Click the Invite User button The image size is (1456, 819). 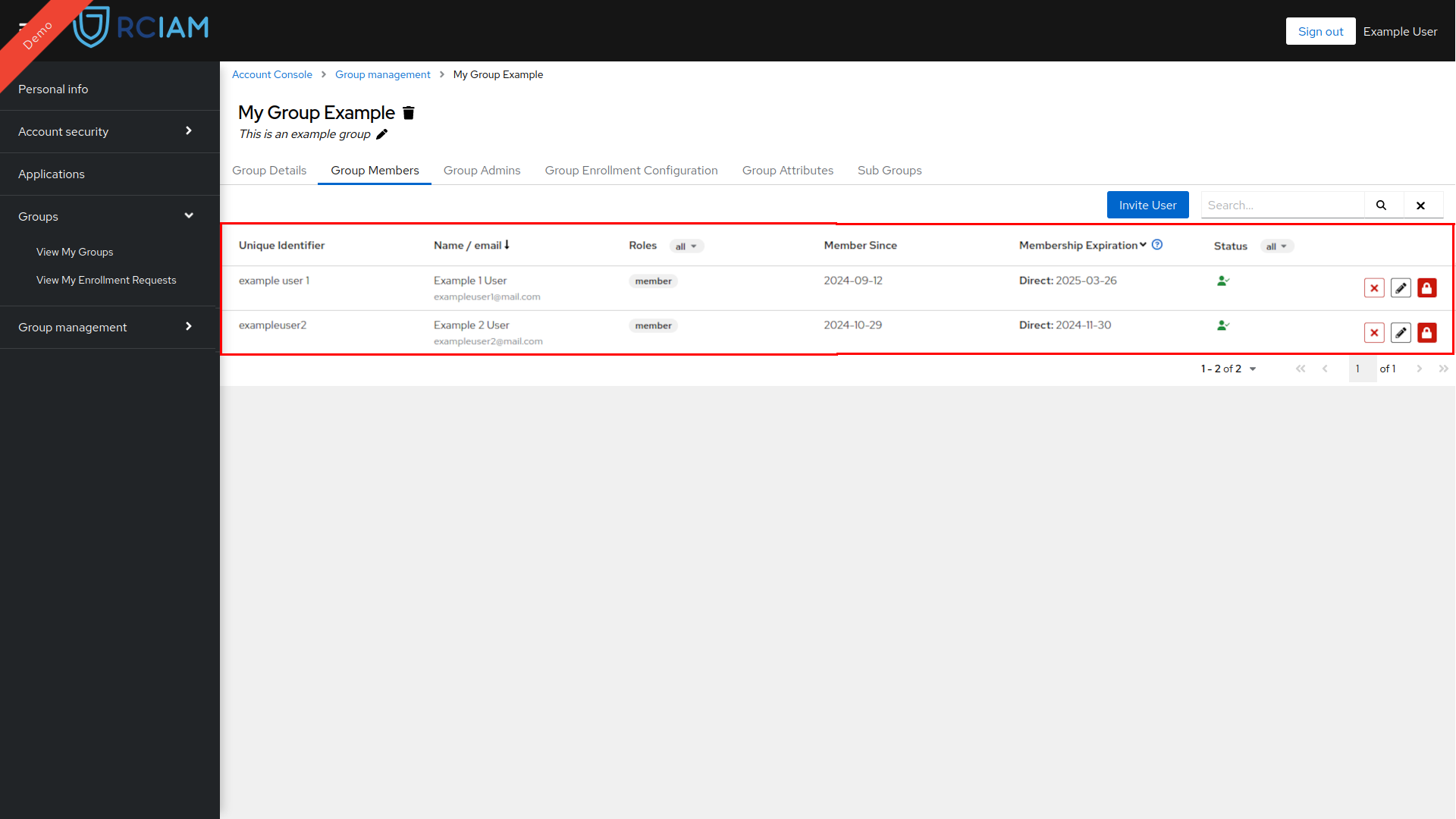1148,205
